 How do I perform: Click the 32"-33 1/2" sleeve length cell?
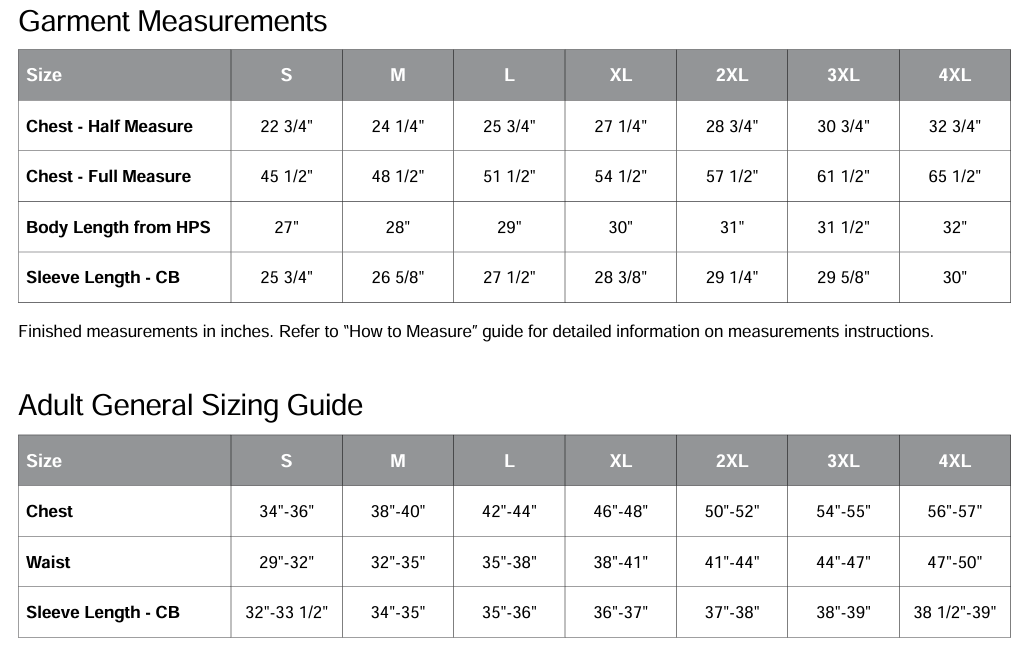click(286, 612)
